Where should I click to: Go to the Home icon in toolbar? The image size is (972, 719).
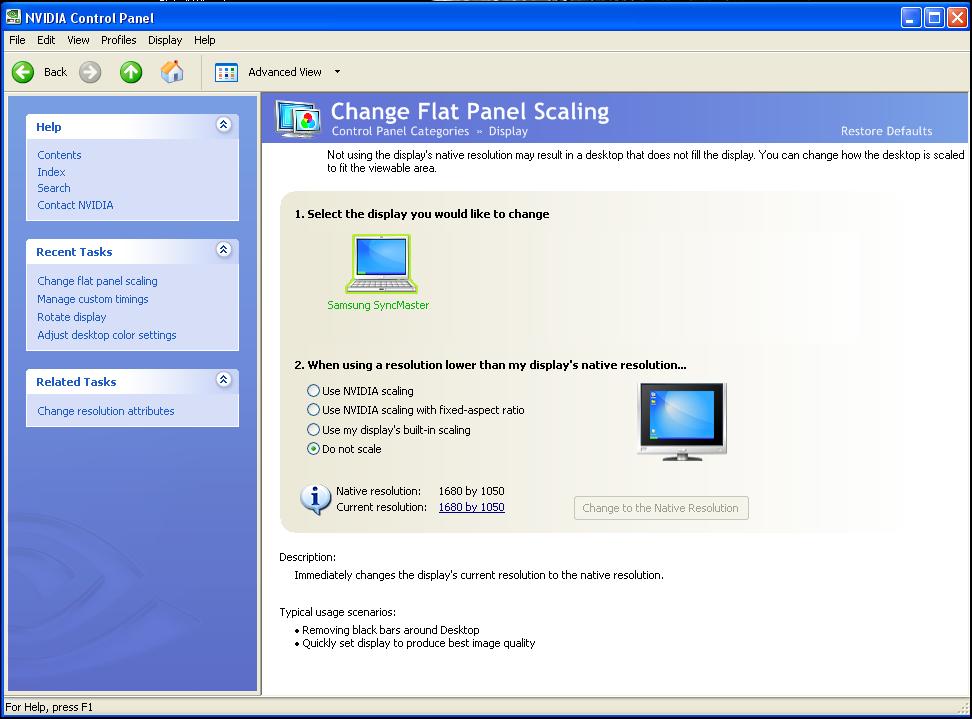172,72
